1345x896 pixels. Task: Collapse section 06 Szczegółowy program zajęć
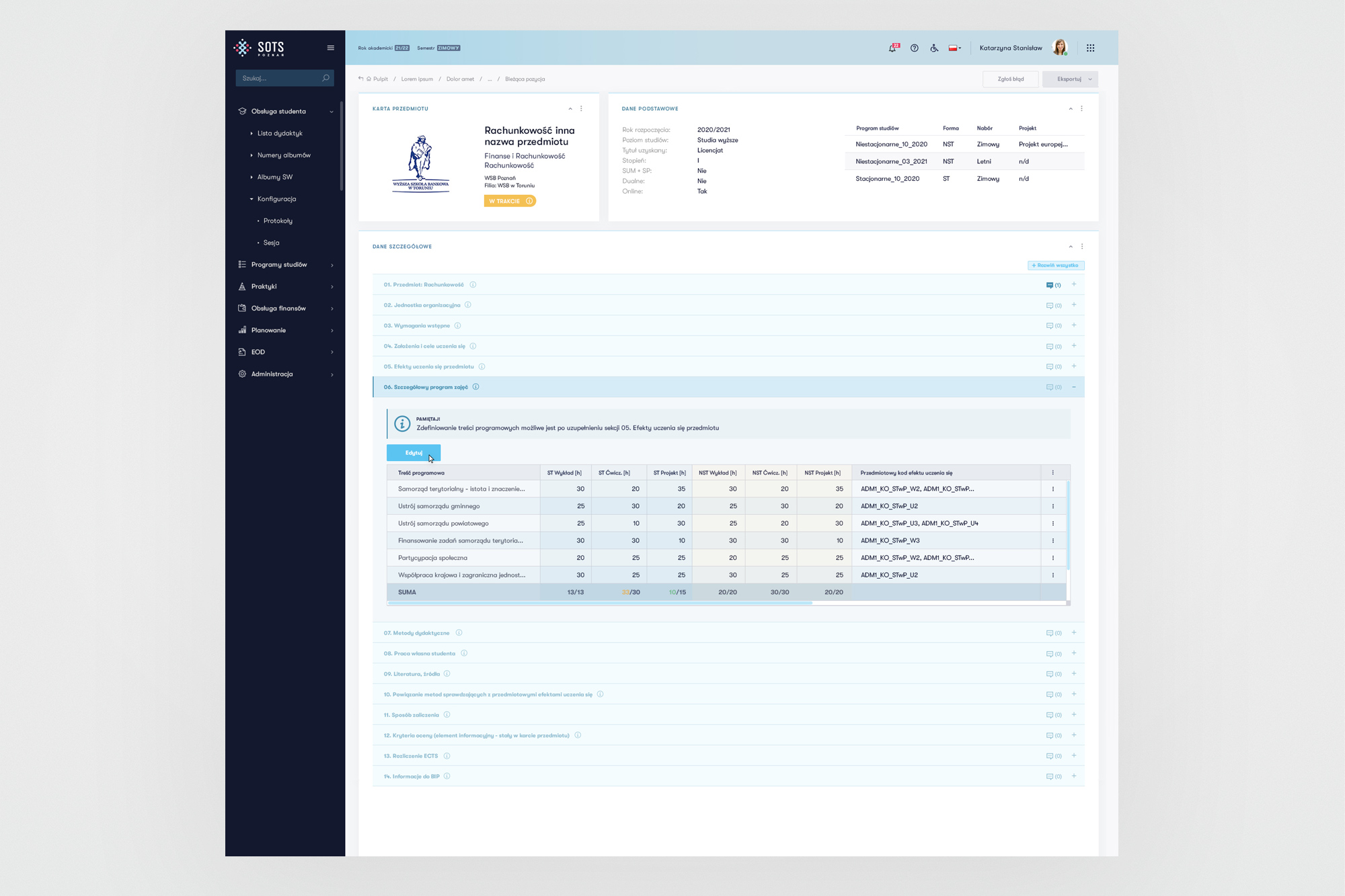tap(1074, 386)
